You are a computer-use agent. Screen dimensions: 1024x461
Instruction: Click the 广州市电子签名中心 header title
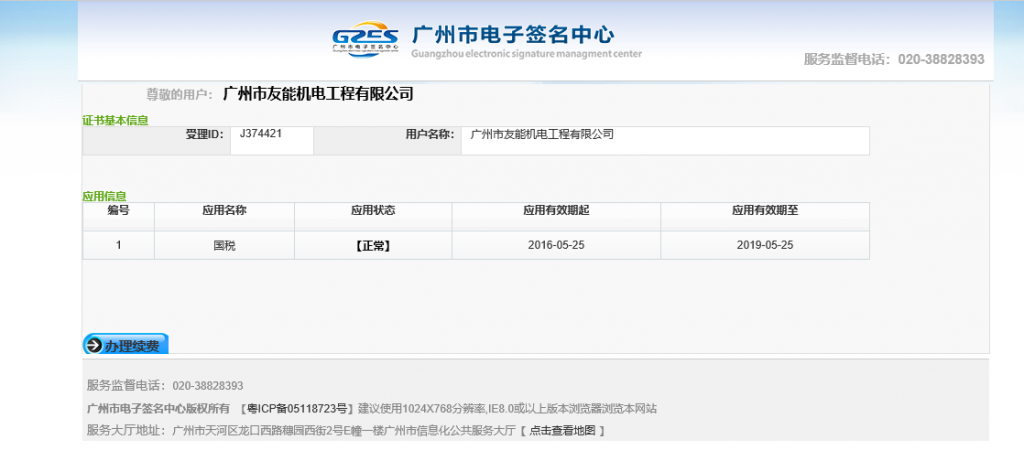click(513, 33)
